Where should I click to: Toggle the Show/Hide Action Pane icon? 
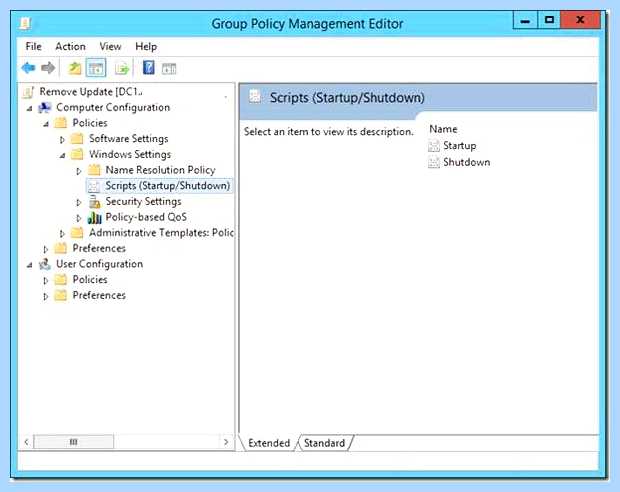pyautogui.click(x=169, y=69)
